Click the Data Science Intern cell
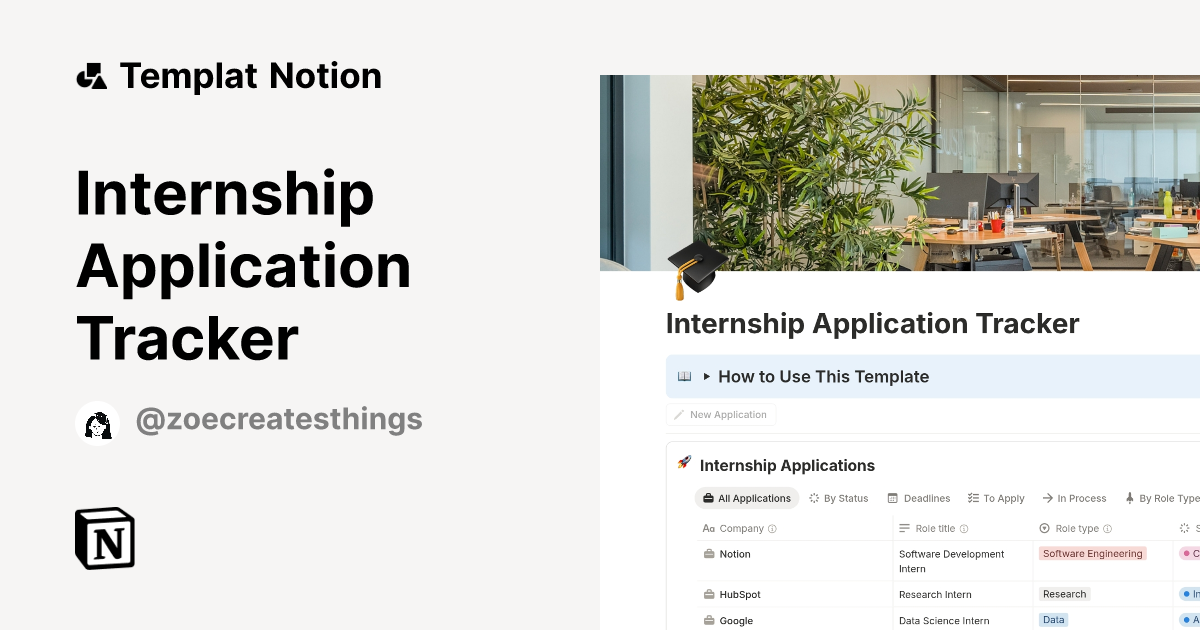Image resolution: width=1200 pixels, height=630 pixels. 943,620
